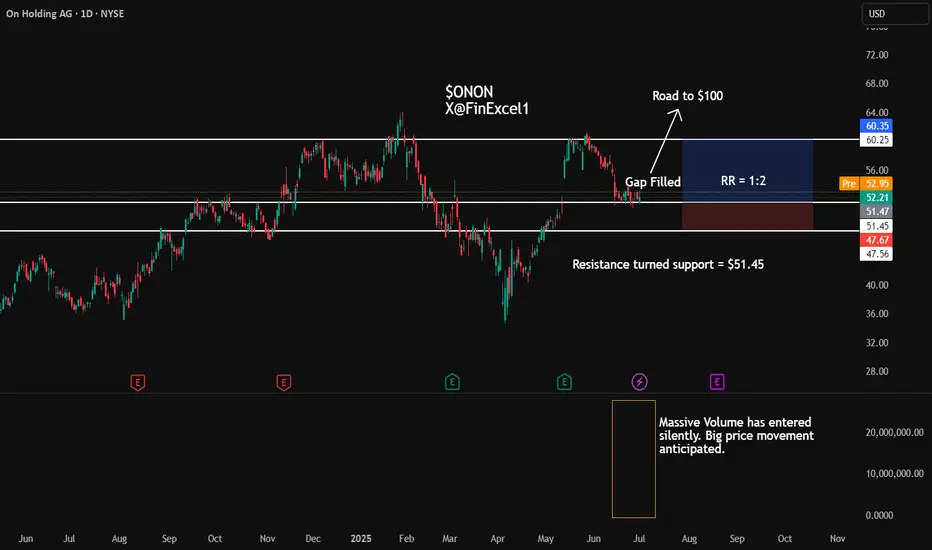932x550 pixels.
Task: Select the Gap Filled annotation
Action: click(x=653, y=182)
